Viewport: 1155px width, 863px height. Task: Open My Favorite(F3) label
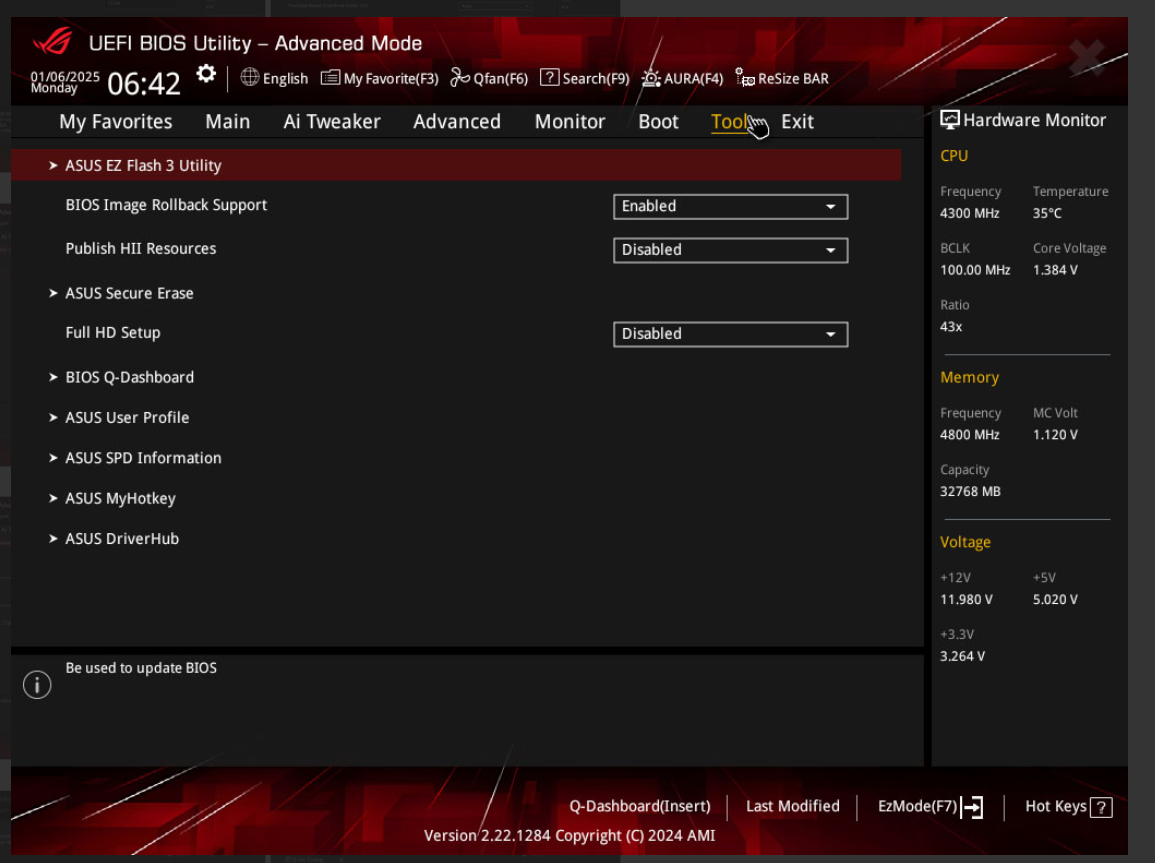click(391, 79)
